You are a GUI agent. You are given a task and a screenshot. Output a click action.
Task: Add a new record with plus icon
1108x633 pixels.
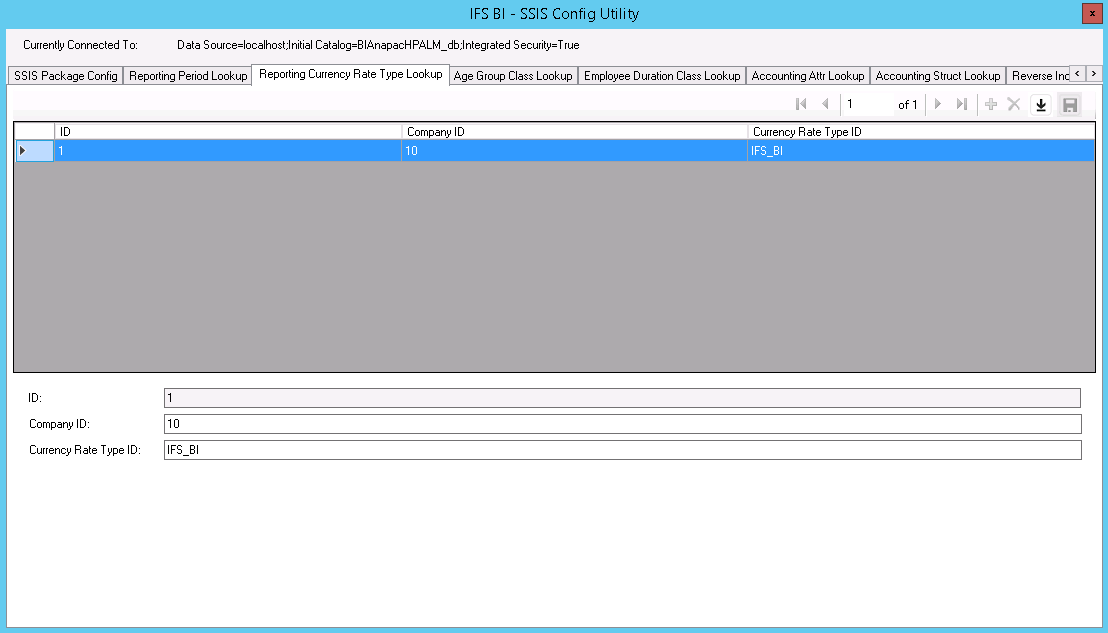coord(991,105)
